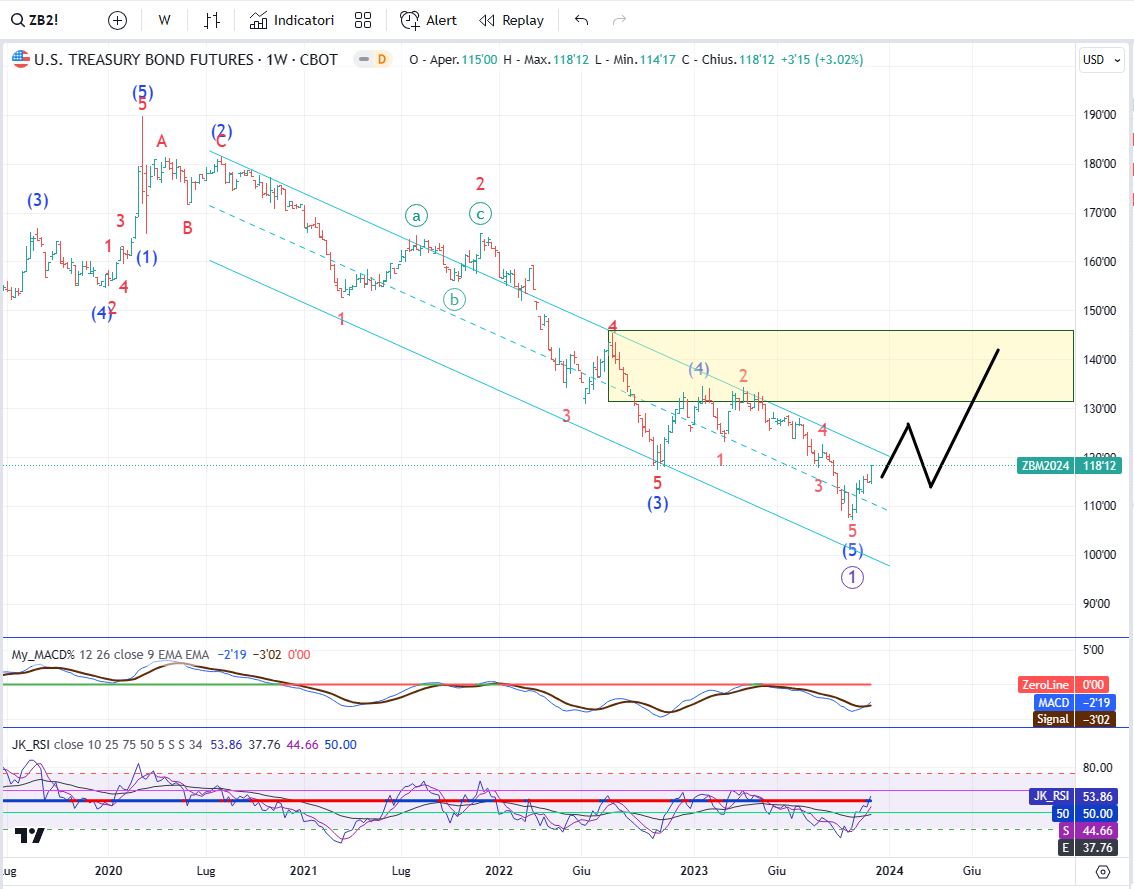Open symbol search ZB2!
Screen dimensions: 1134x889
(x=35, y=20)
